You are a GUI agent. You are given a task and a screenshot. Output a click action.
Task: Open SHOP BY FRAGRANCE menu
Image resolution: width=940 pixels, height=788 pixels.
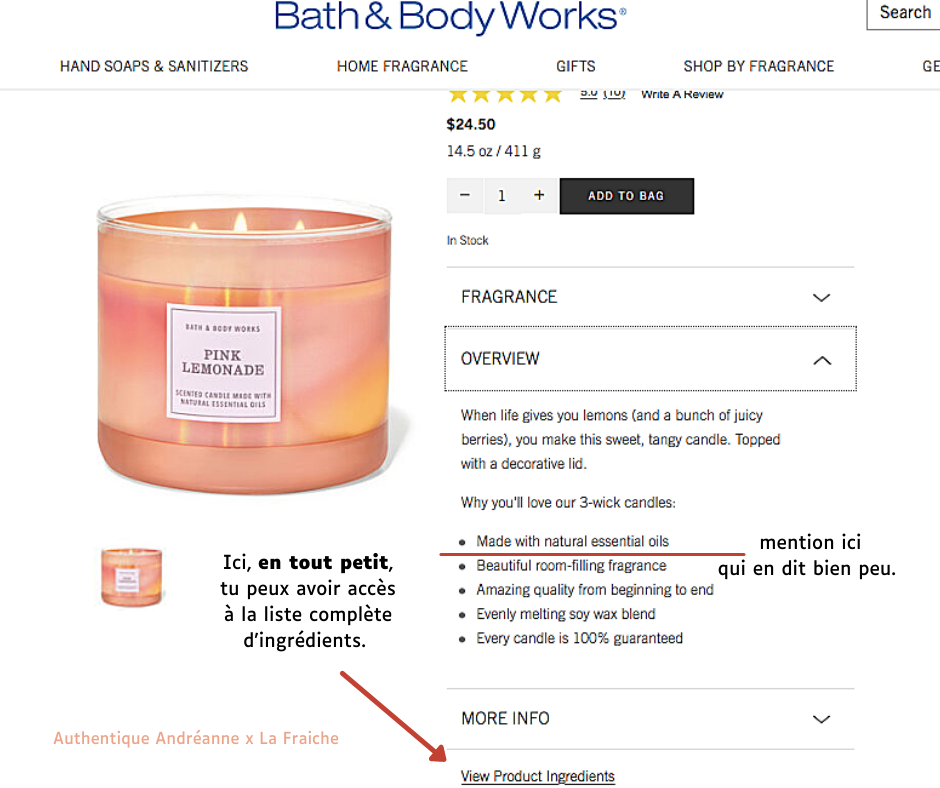pos(759,66)
